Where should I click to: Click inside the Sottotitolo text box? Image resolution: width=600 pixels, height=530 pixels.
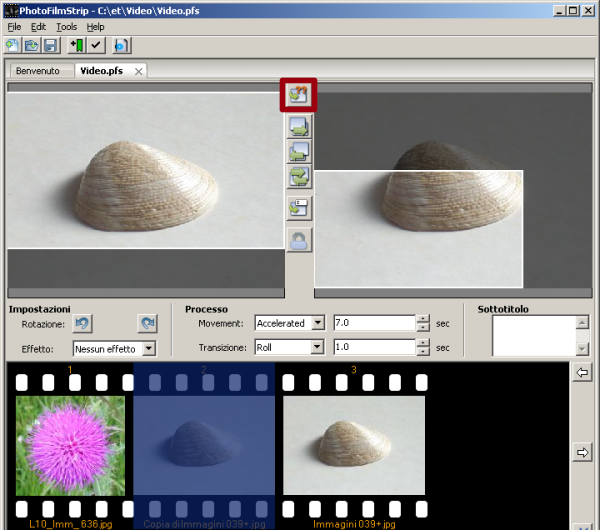click(x=533, y=335)
